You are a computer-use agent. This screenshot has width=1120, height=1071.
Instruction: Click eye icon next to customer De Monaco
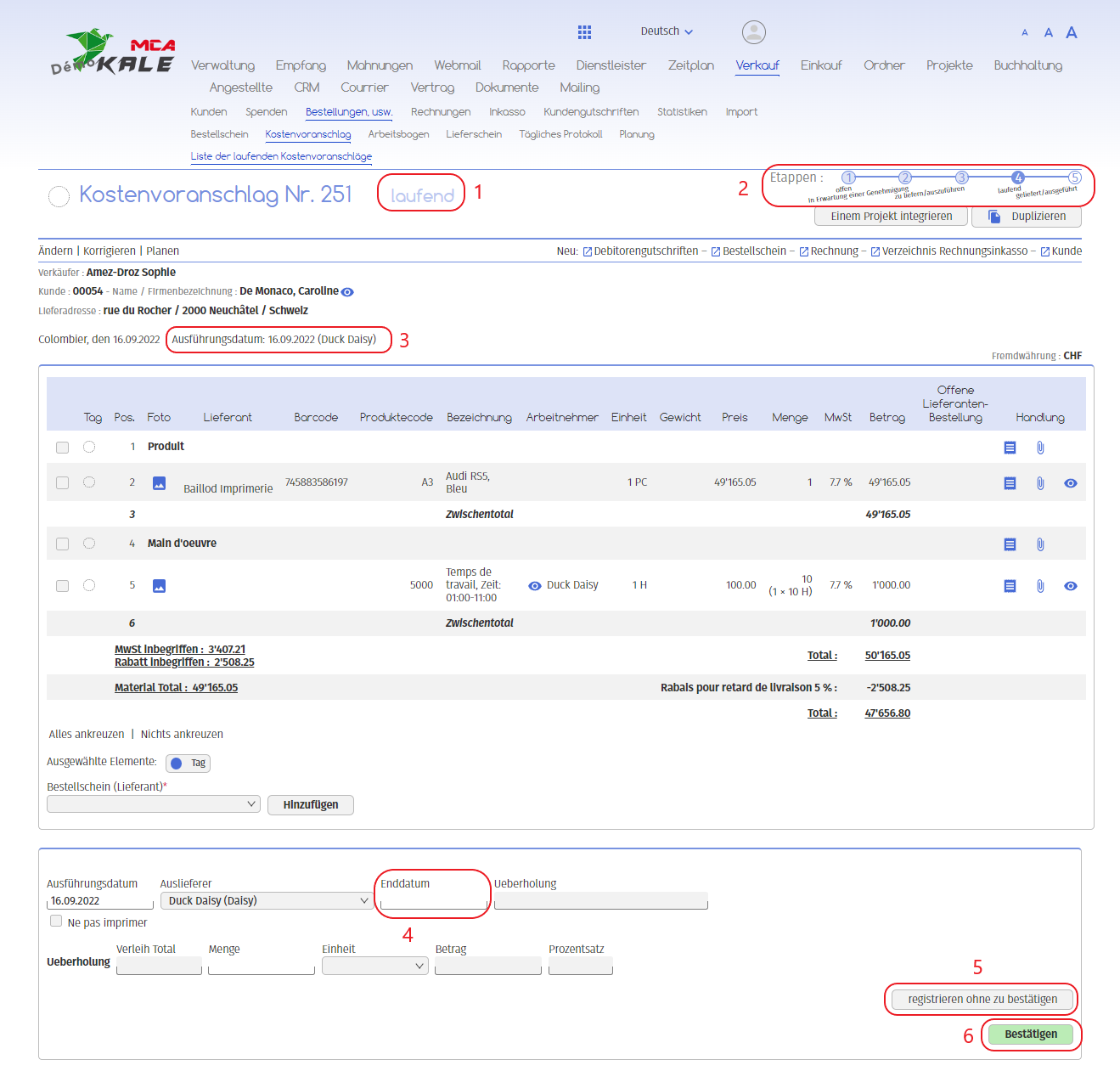tap(347, 292)
